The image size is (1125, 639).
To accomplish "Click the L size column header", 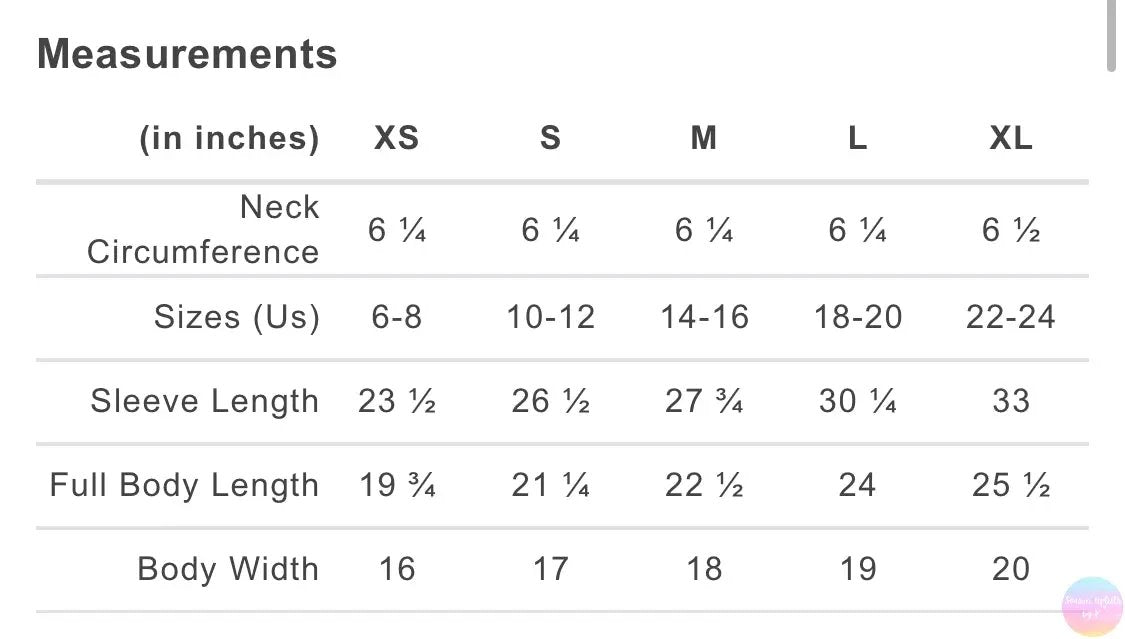I will 857,138.
